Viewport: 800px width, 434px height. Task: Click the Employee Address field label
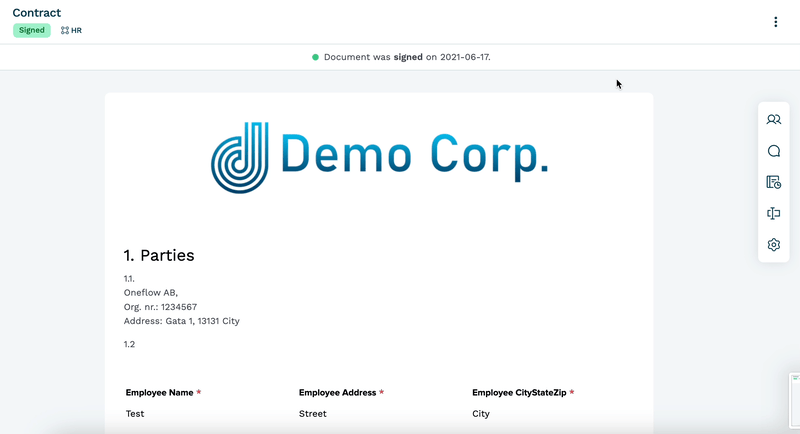pos(337,393)
